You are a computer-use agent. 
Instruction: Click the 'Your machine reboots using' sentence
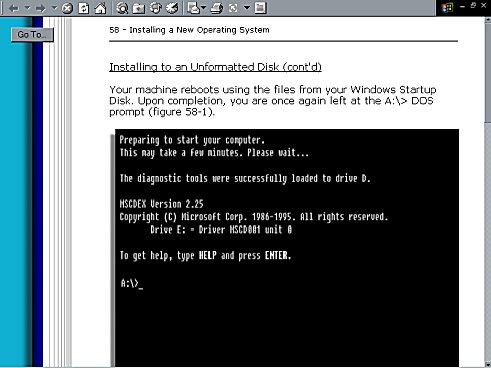coord(273,90)
